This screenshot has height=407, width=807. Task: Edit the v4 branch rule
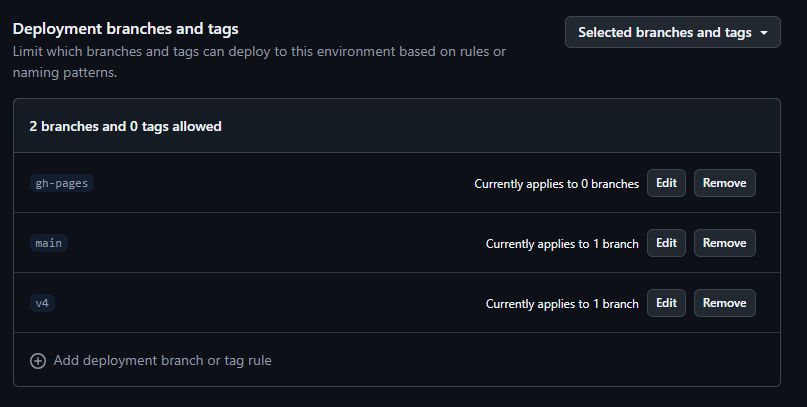click(666, 303)
